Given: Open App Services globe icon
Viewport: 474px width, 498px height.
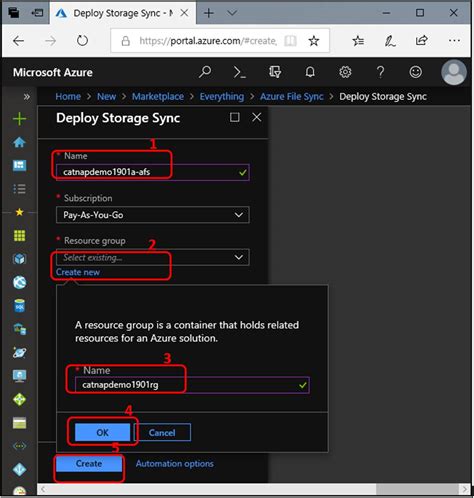Looking at the screenshot, I should point(20,282).
